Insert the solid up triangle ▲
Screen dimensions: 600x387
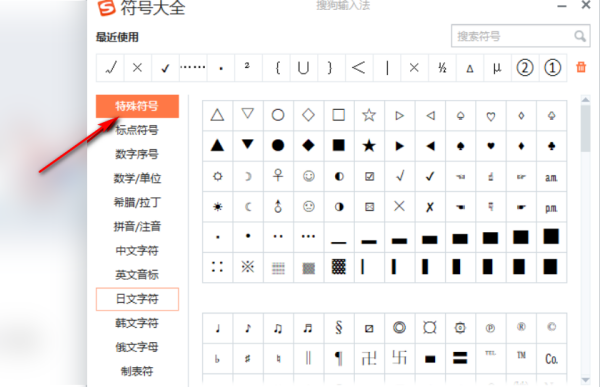click(217, 145)
